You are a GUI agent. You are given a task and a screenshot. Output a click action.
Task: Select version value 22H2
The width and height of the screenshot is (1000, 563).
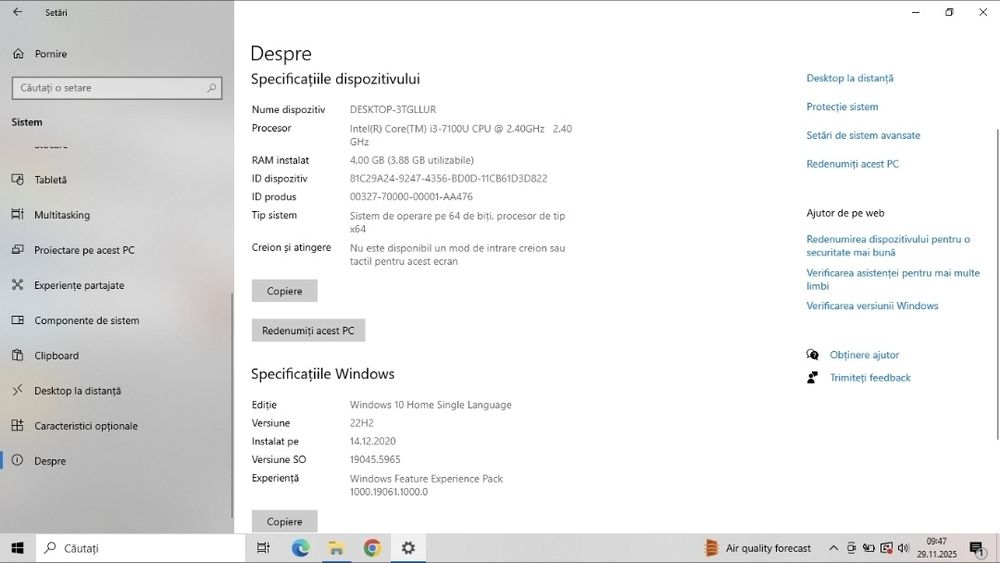pyautogui.click(x=362, y=423)
